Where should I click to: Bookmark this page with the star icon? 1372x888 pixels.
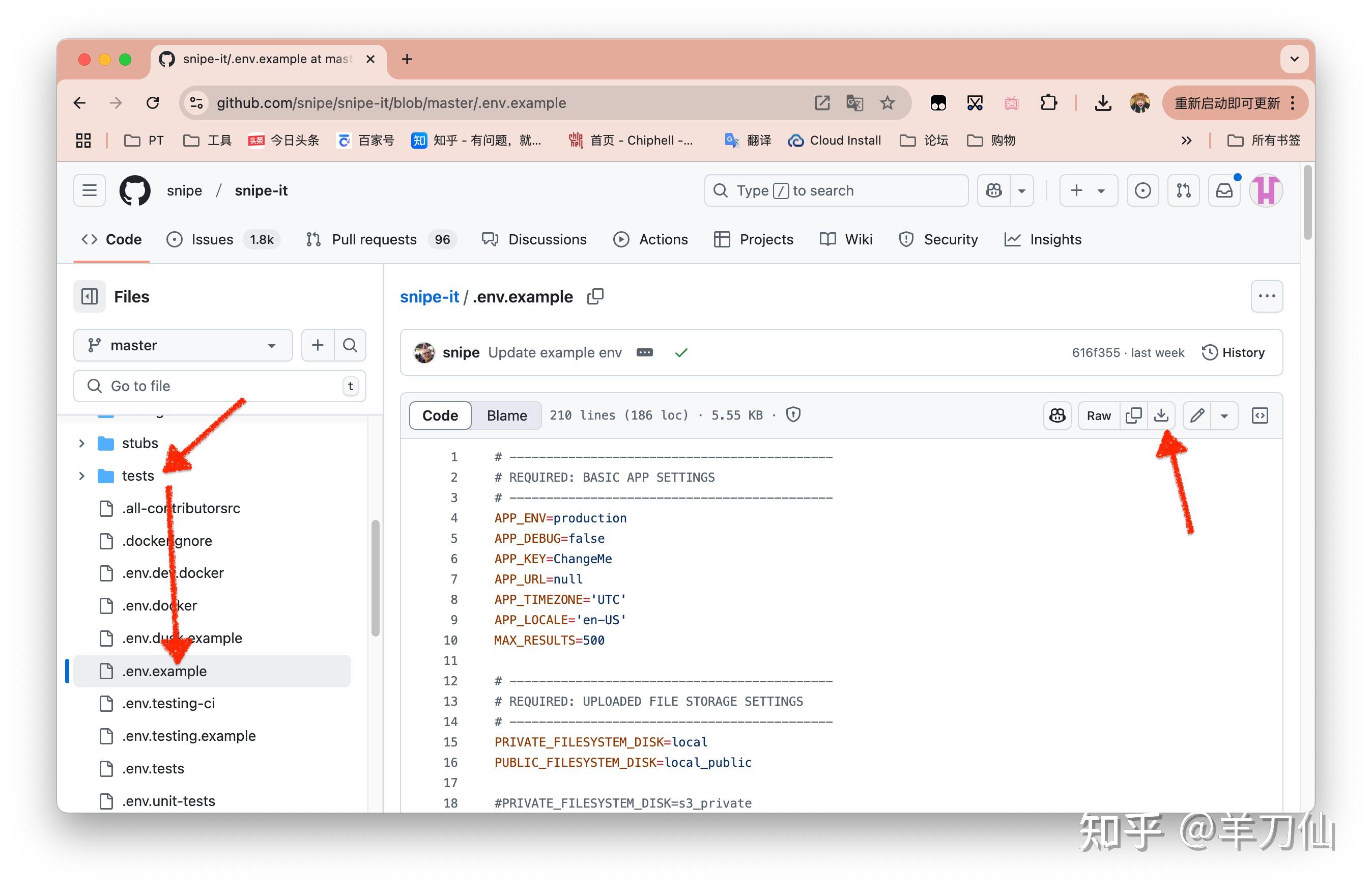pos(887,103)
